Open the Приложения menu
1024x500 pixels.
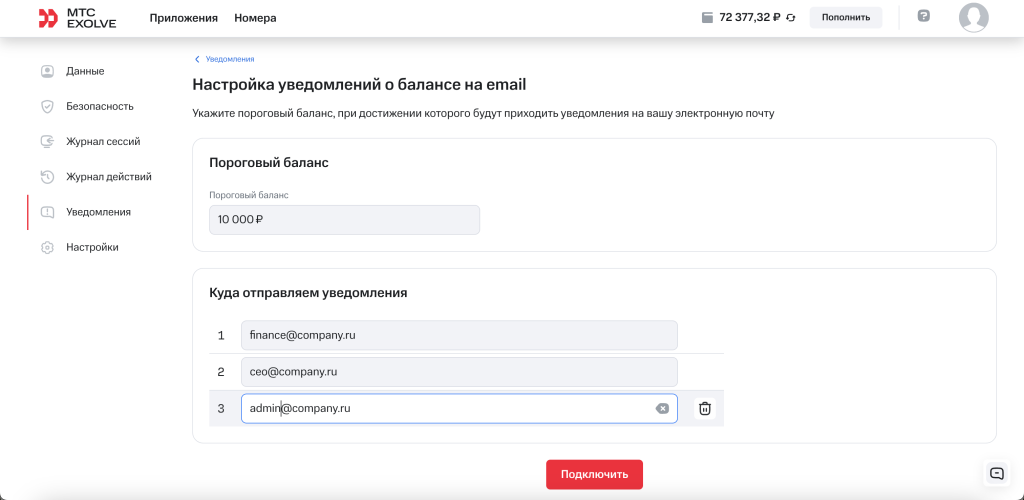[184, 18]
